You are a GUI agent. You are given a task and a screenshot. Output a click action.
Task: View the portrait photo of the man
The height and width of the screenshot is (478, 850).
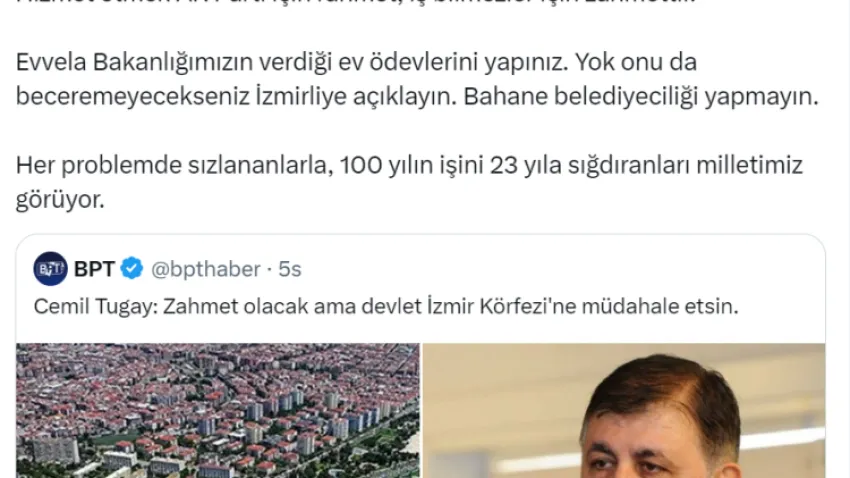[624, 411]
